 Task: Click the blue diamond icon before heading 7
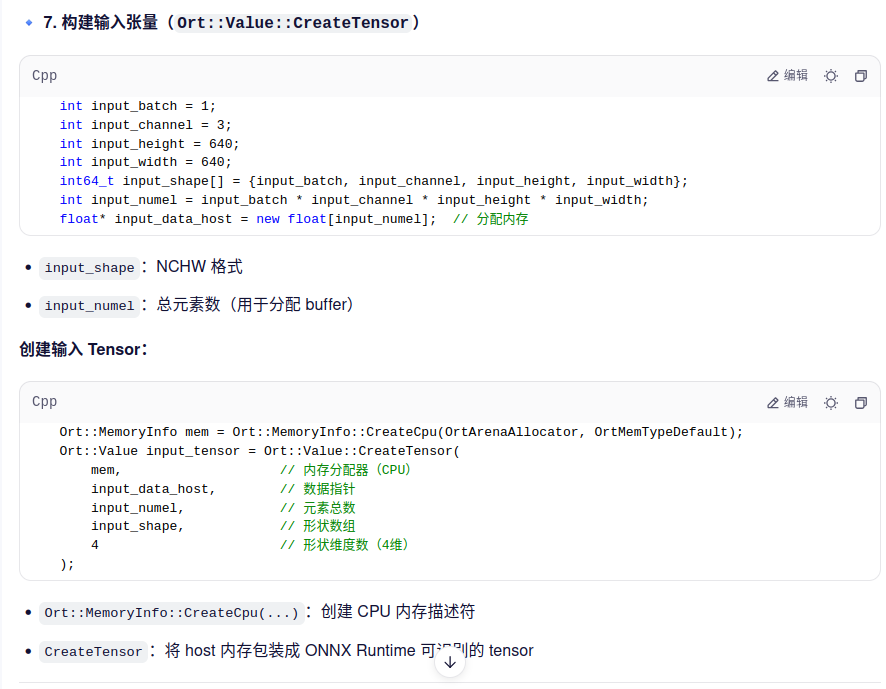[x=27, y=21]
